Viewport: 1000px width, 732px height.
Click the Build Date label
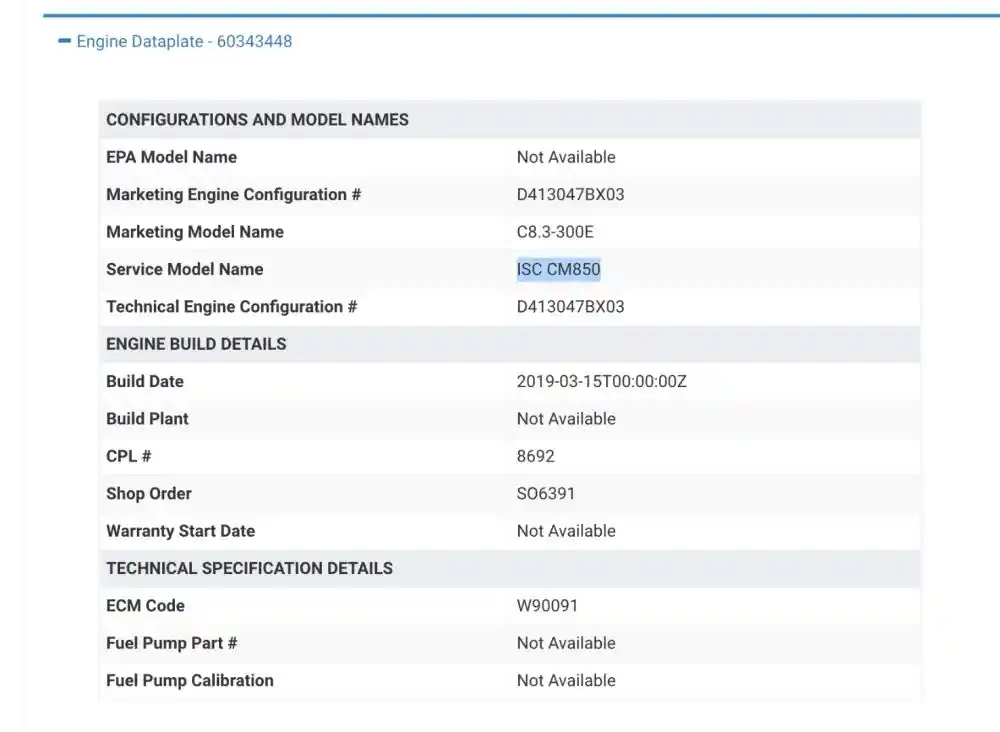pos(145,381)
